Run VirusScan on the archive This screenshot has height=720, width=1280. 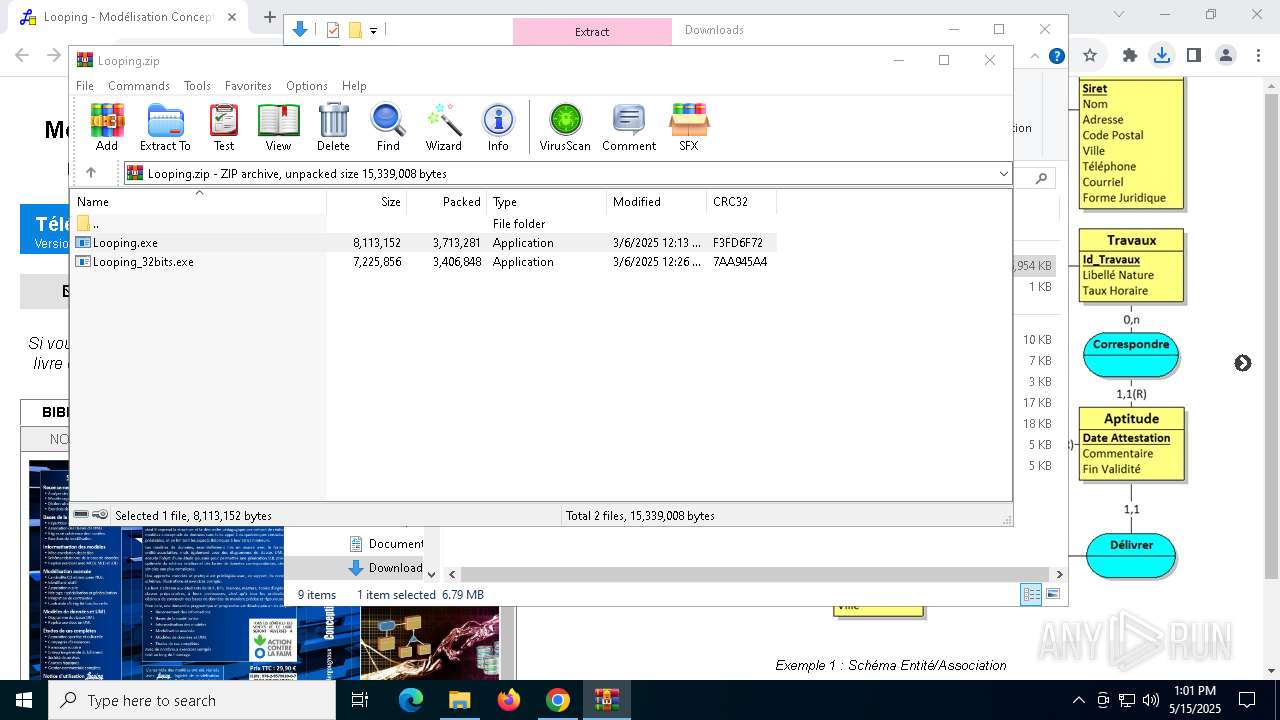click(565, 127)
